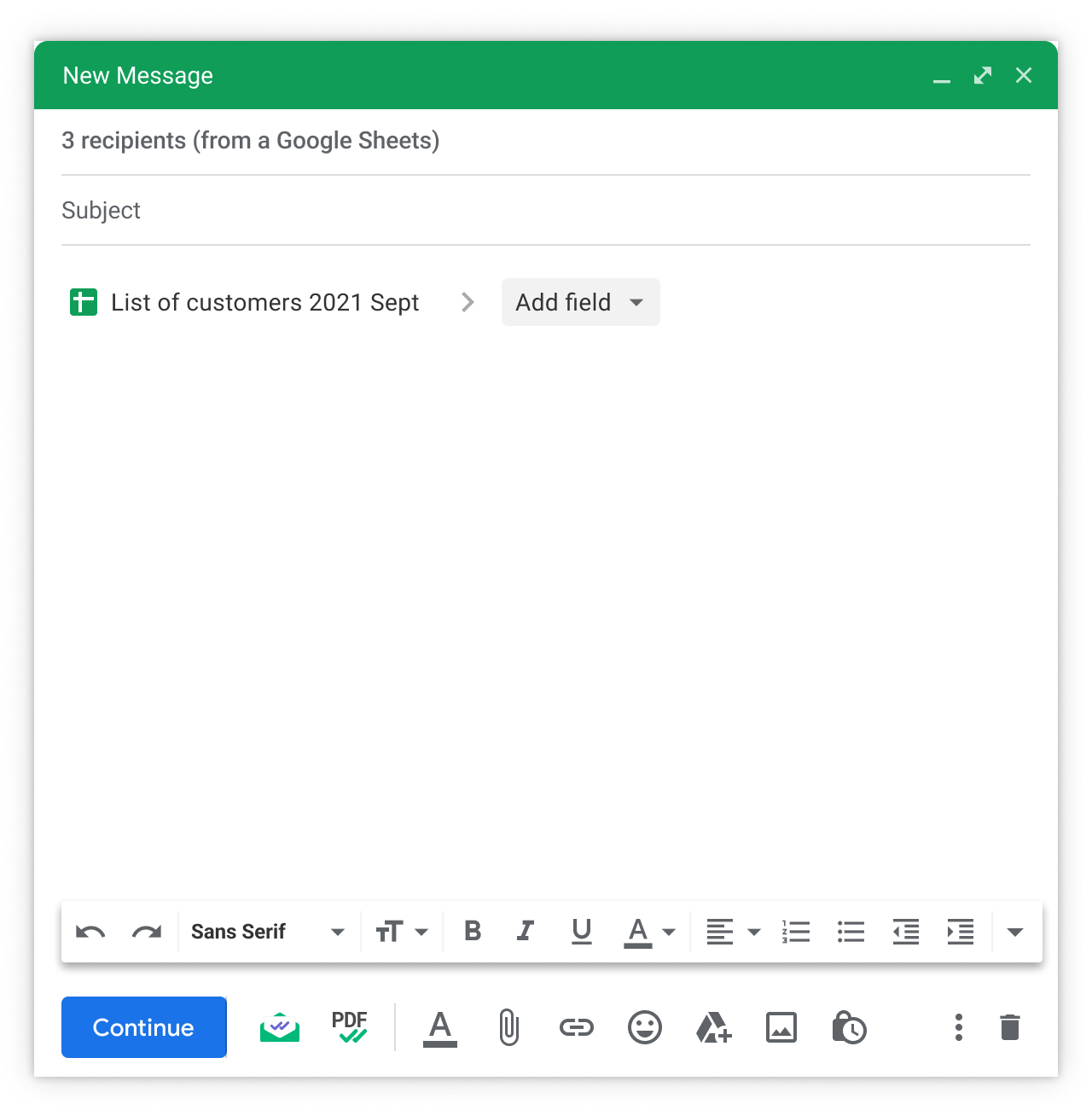Click the mail merge envelope icon
The width and height of the screenshot is (1092, 1116).
click(x=280, y=1027)
